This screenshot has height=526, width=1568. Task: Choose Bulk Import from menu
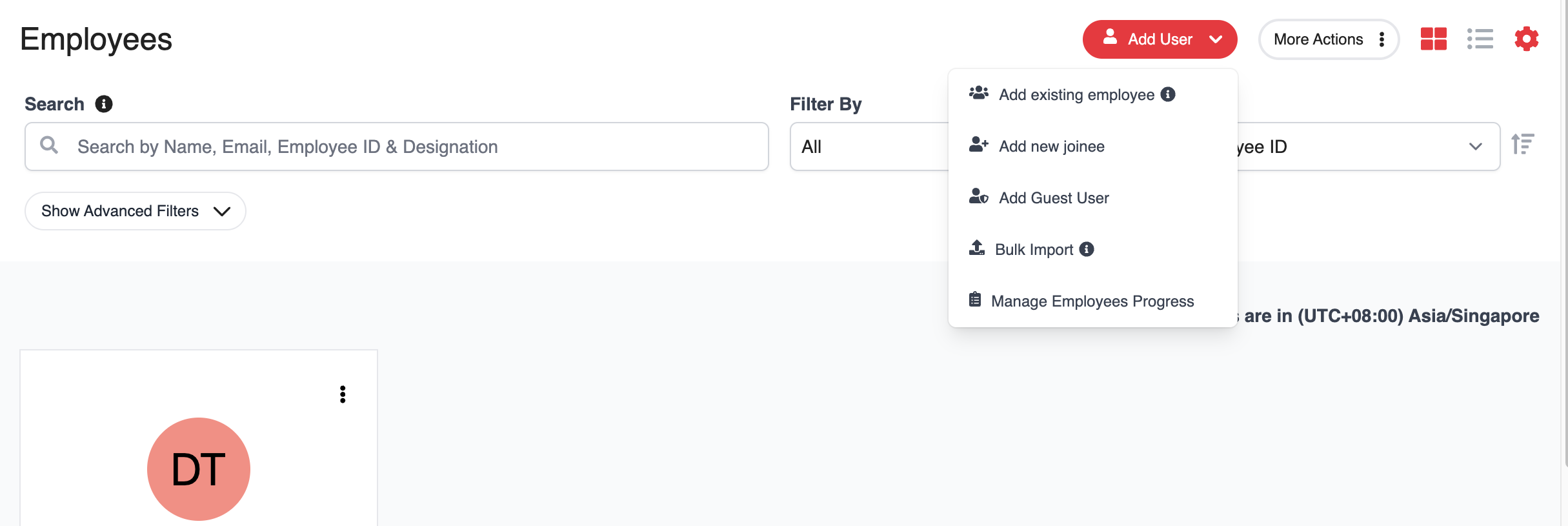click(1034, 250)
